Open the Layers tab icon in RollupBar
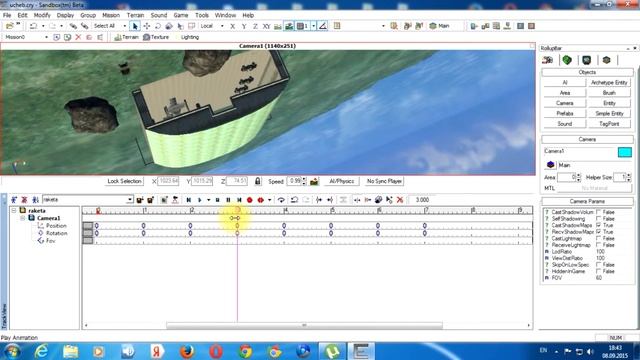This screenshot has height=360, width=640. 607,60
